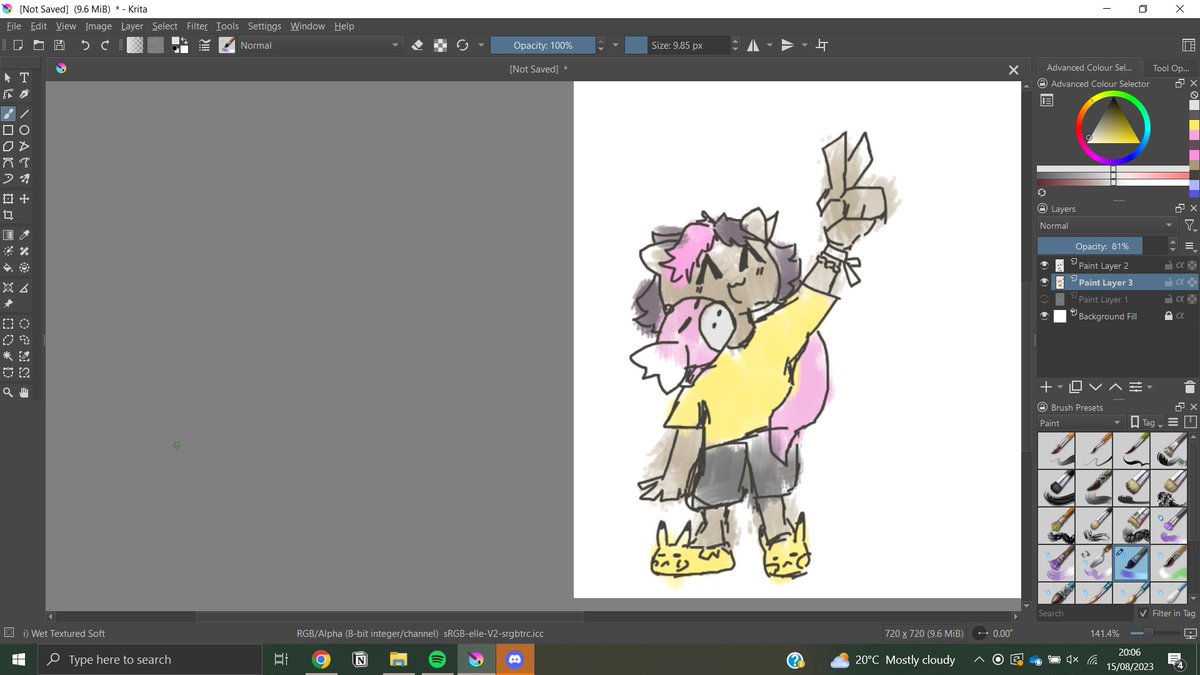Image resolution: width=1200 pixels, height=675 pixels.
Task: Select the Contiguous Selection magic wand tool
Action: click(x=8, y=357)
